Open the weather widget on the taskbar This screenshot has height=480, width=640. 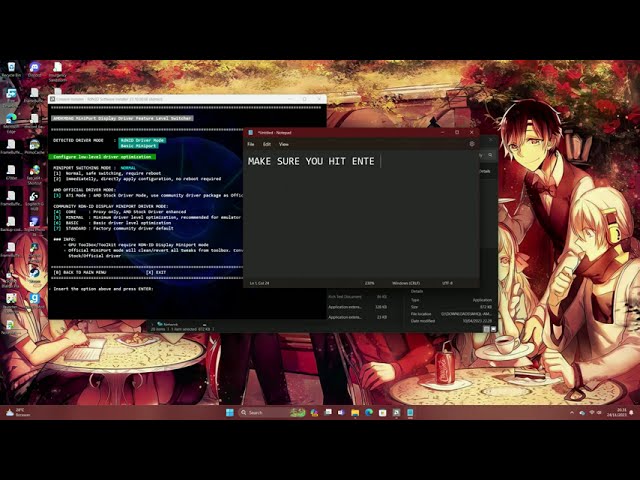tap(17, 412)
